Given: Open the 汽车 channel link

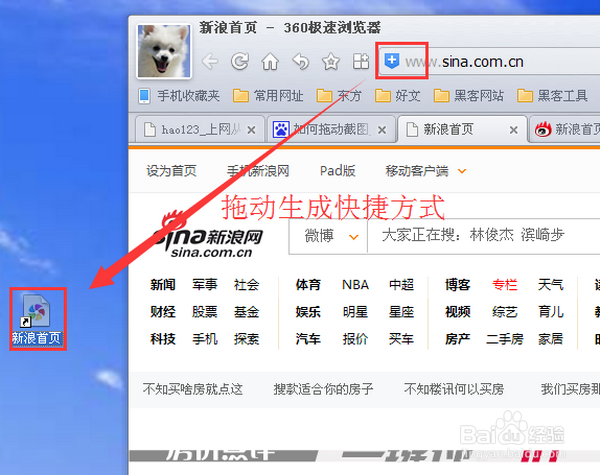Looking at the screenshot, I should pyautogui.click(x=308, y=339).
